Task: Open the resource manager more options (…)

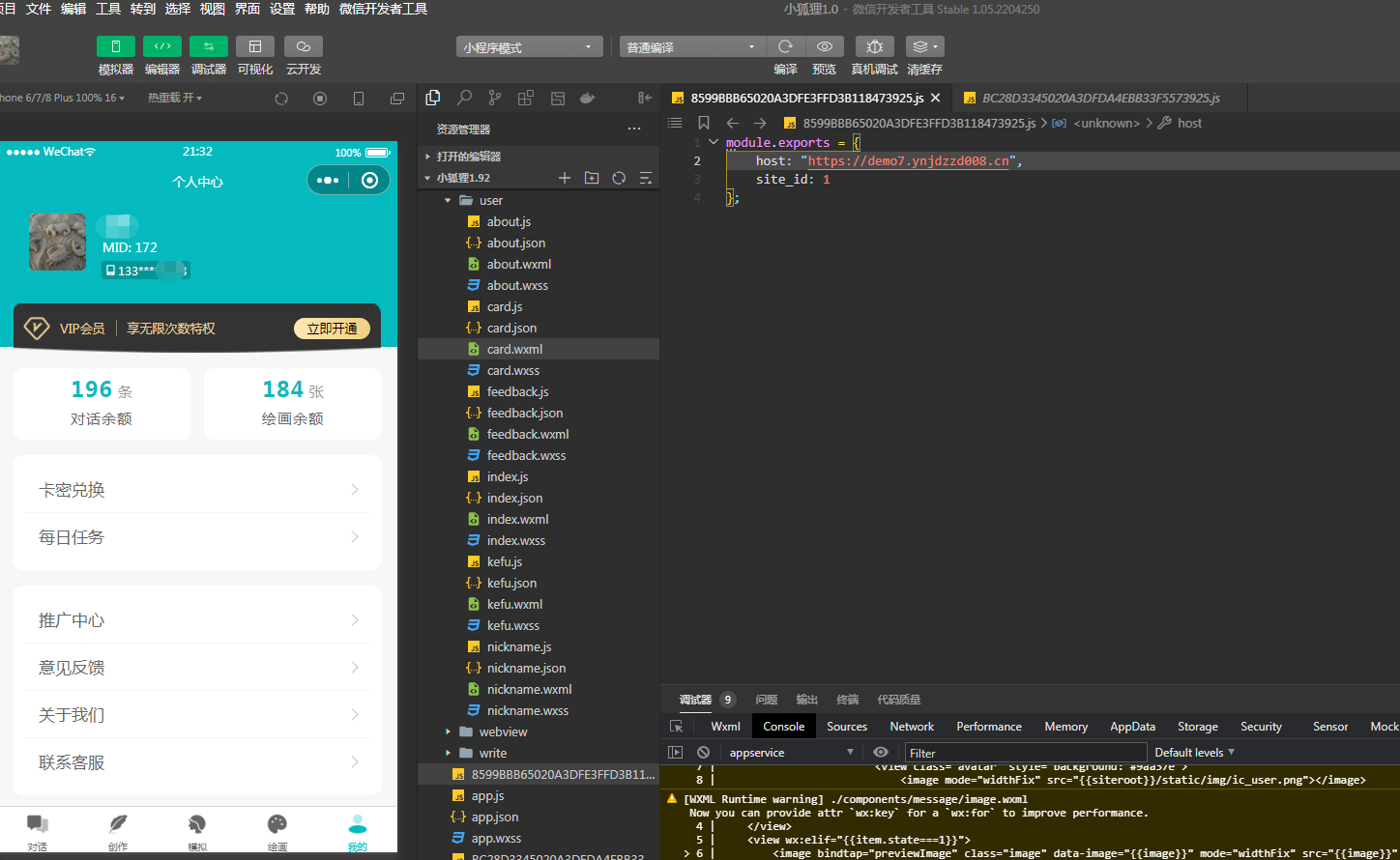Action: 634,129
